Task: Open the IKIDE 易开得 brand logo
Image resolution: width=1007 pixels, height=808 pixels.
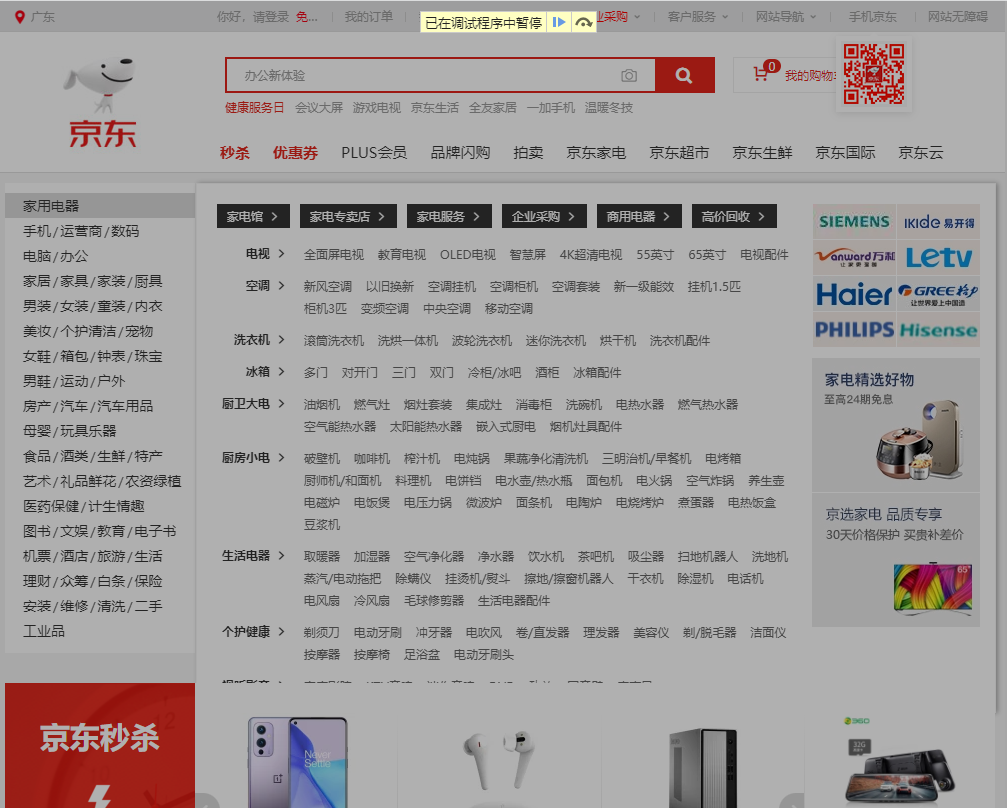Action: coord(938,222)
